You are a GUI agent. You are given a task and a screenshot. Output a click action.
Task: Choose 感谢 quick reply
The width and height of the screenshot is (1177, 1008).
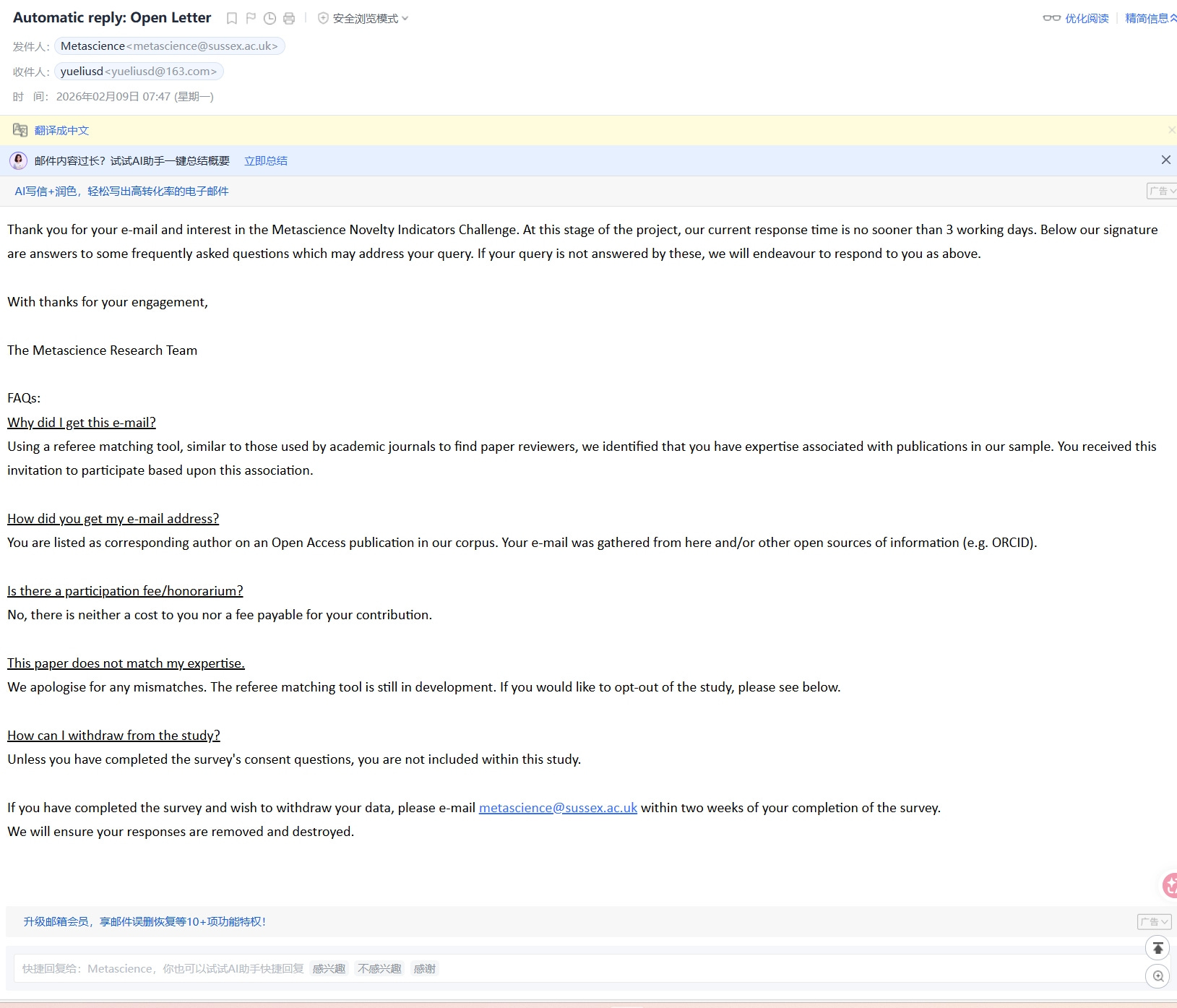pyautogui.click(x=424, y=969)
